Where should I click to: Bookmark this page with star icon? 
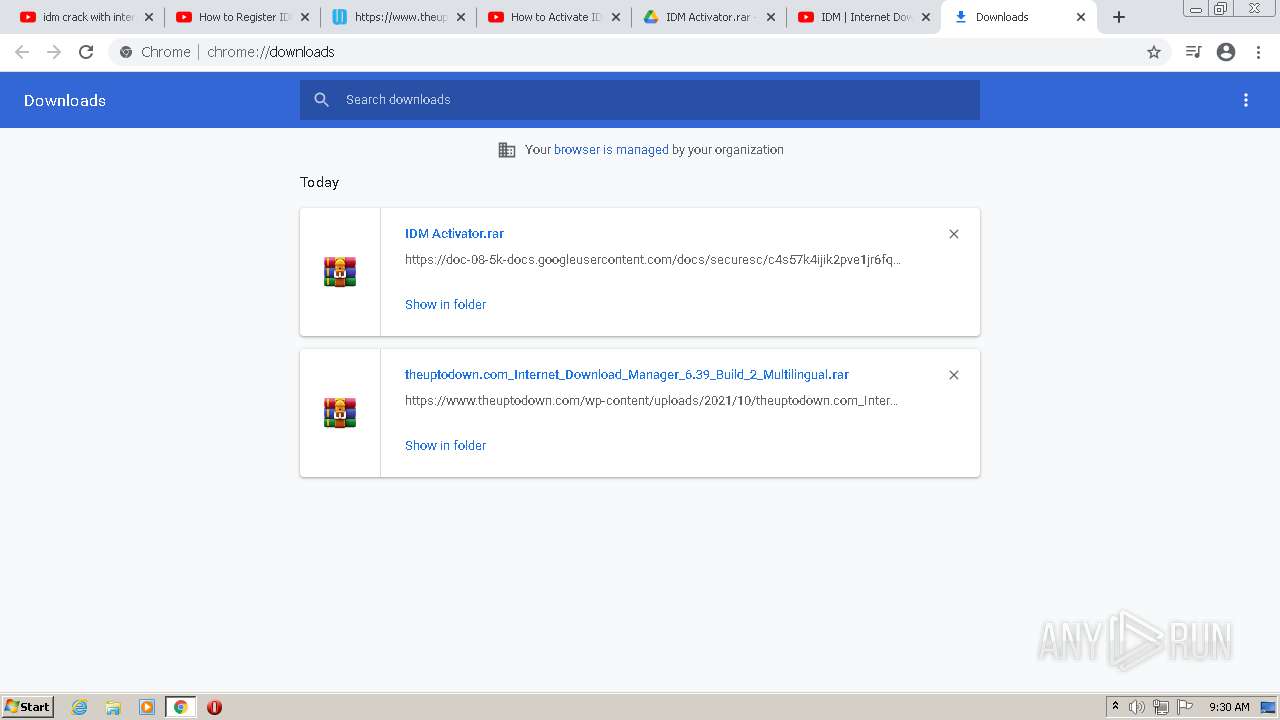tap(1154, 52)
